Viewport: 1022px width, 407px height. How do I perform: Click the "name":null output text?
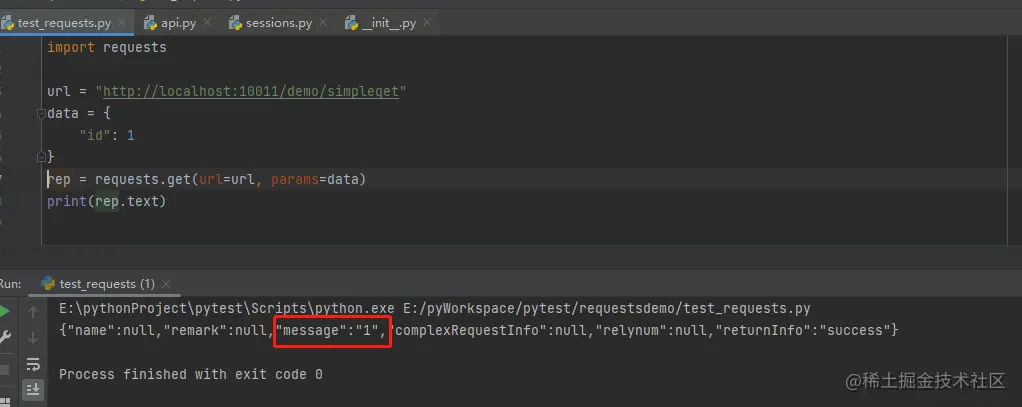pos(111,331)
